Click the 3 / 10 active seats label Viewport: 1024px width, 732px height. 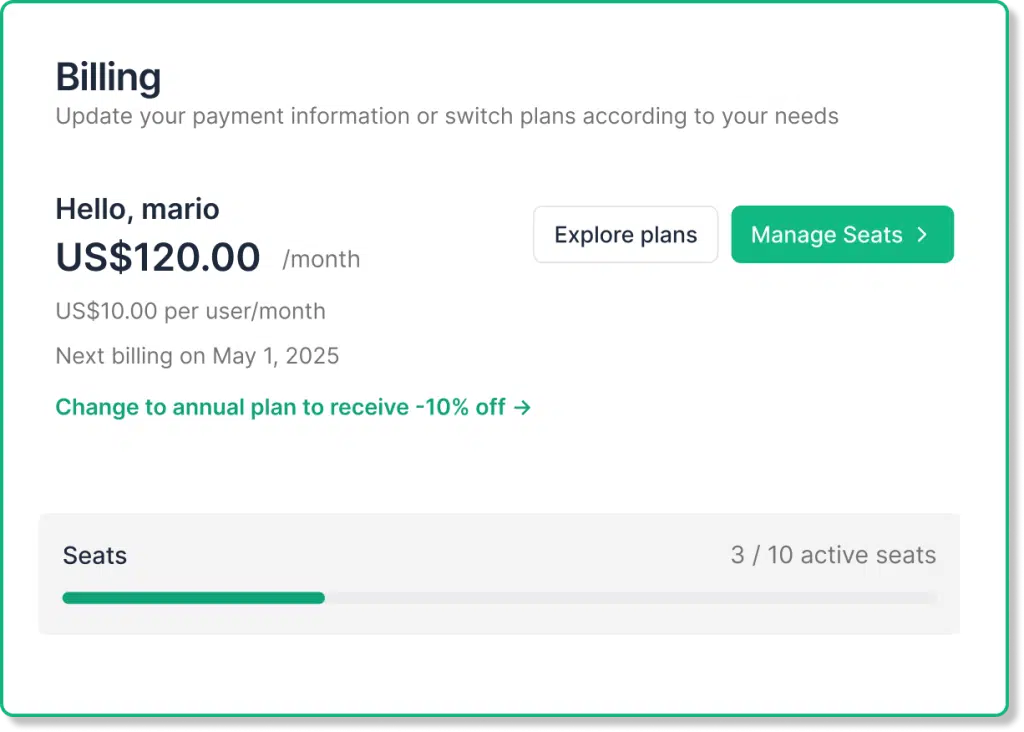point(833,555)
